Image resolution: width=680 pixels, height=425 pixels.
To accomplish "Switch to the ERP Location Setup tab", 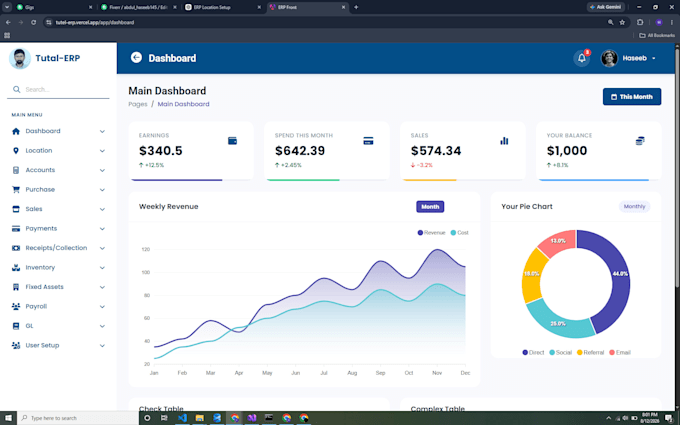I will tap(222, 7).
